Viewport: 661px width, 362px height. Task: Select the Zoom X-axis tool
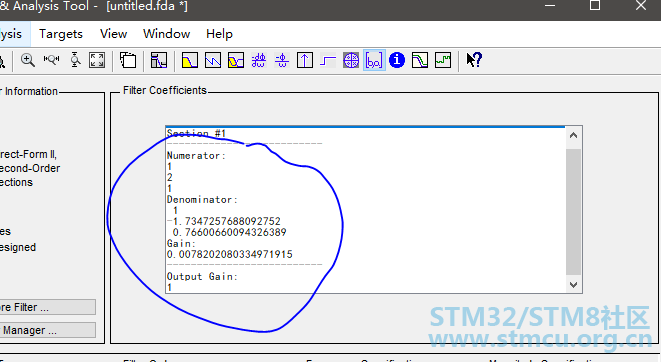tap(51, 60)
